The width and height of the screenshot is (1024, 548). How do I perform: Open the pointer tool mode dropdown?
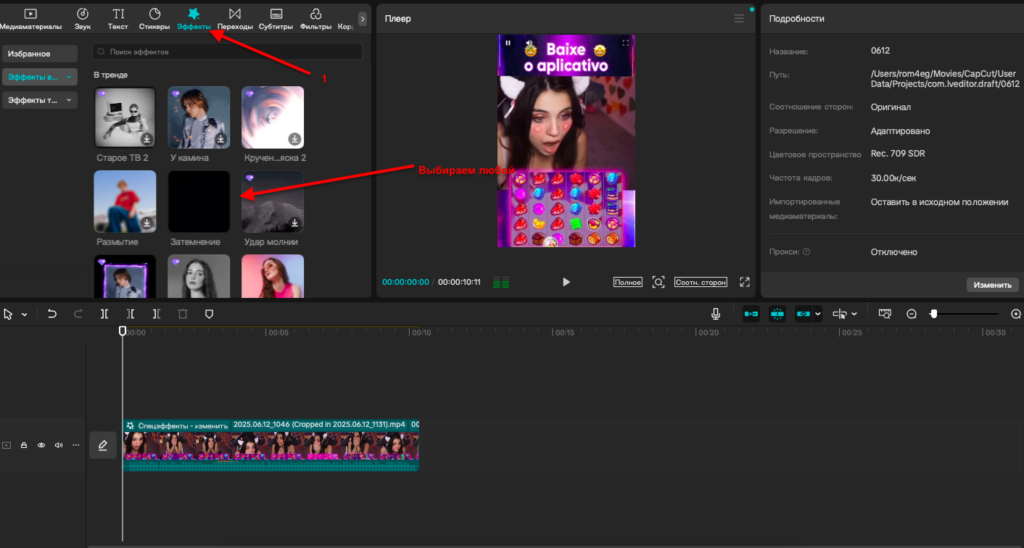click(25, 315)
